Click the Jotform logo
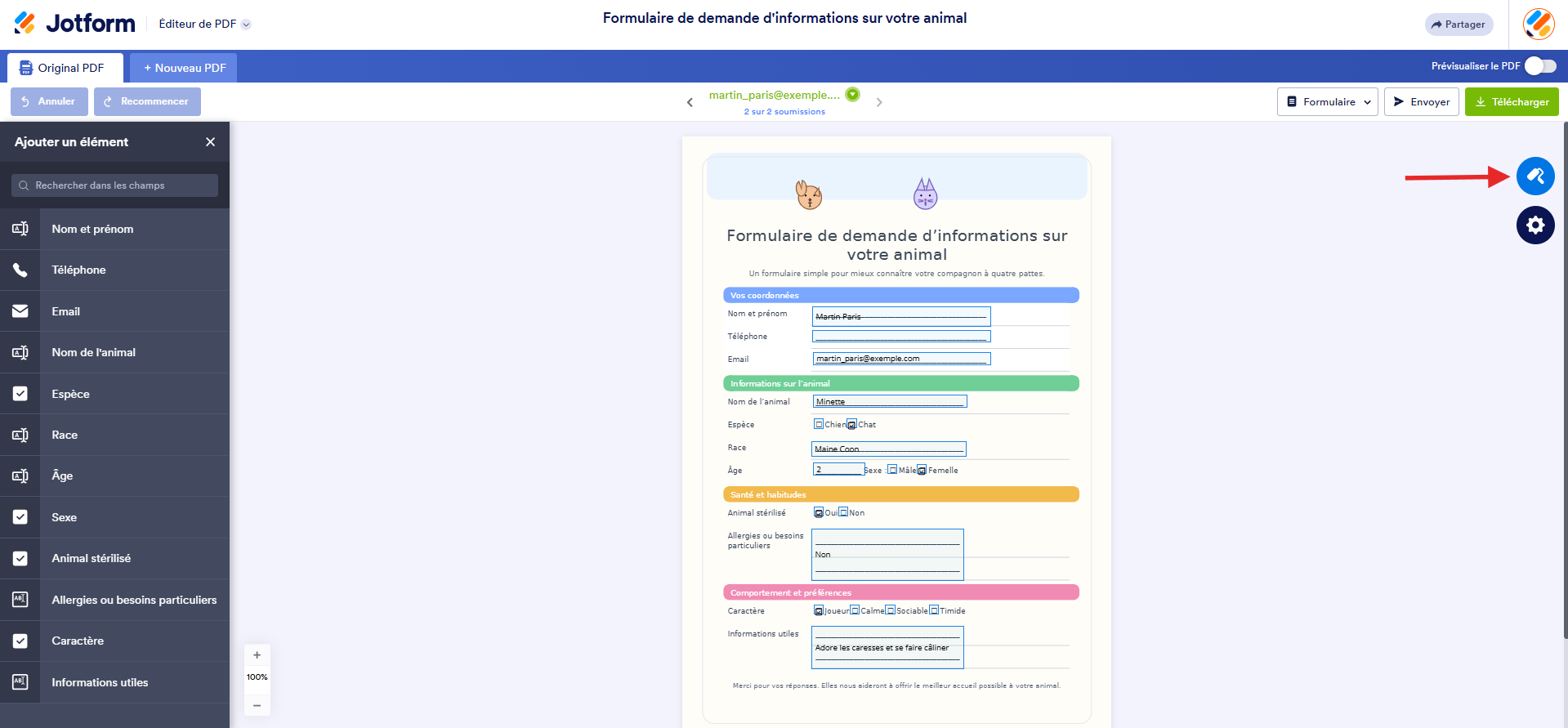 click(74, 23)
